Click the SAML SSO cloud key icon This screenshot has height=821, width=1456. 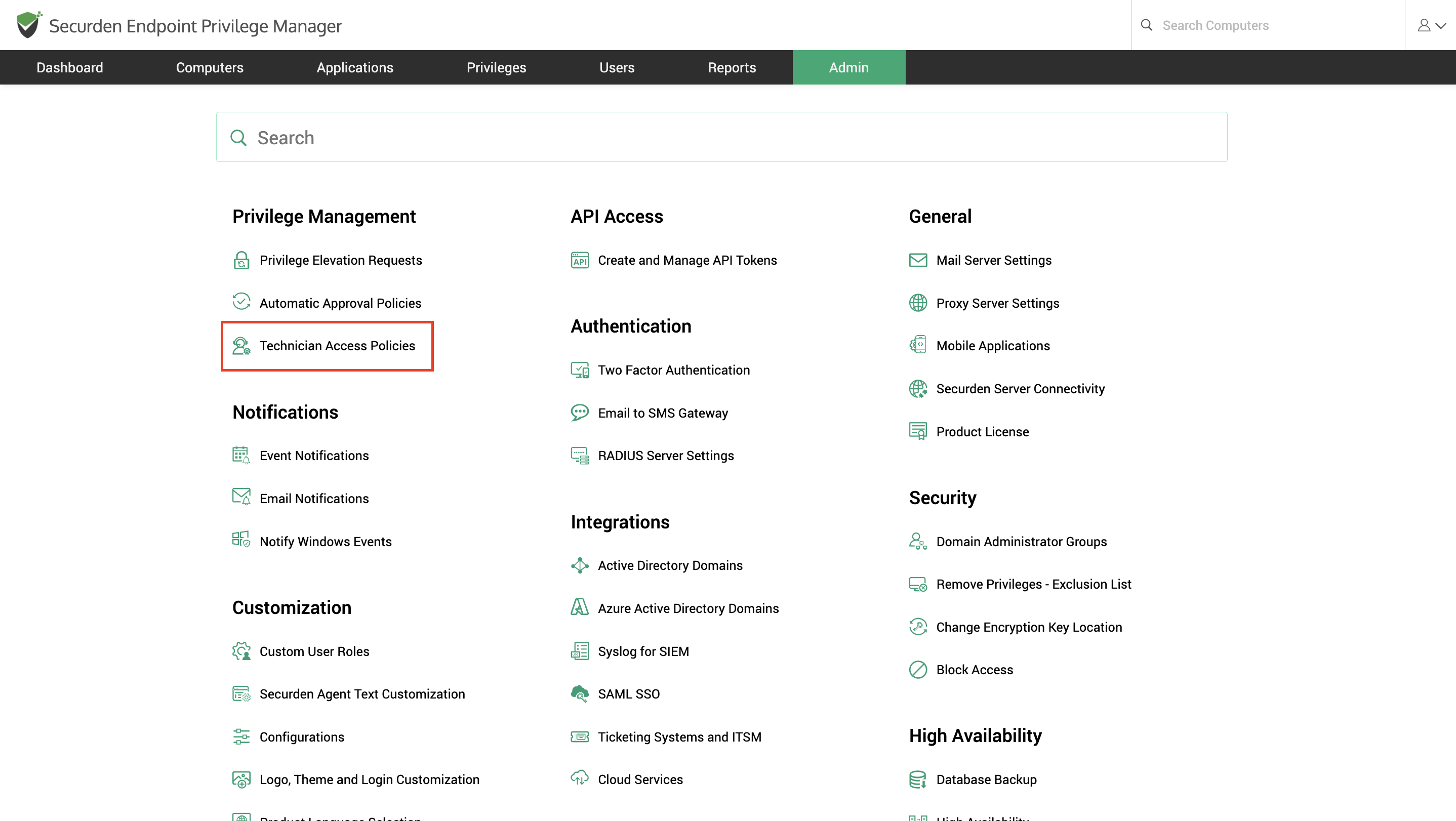[580, 693]
